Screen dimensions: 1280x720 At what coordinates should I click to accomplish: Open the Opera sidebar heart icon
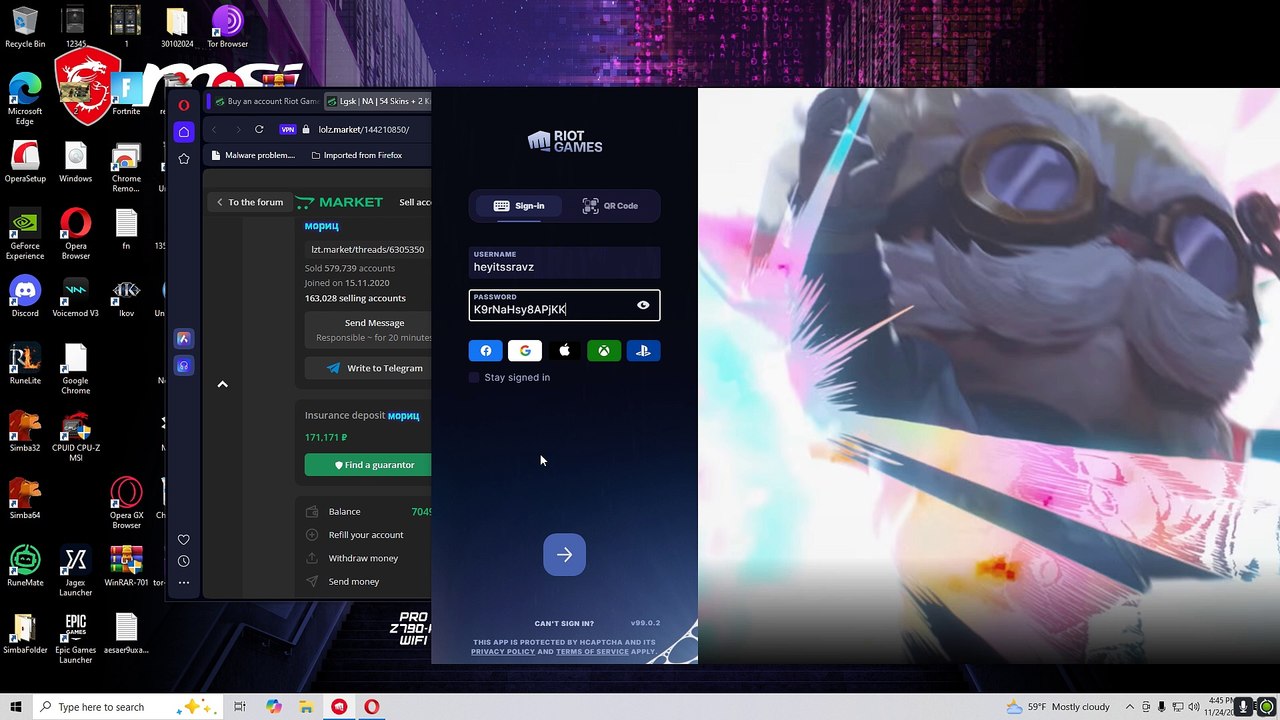click(x=184, y=540)
